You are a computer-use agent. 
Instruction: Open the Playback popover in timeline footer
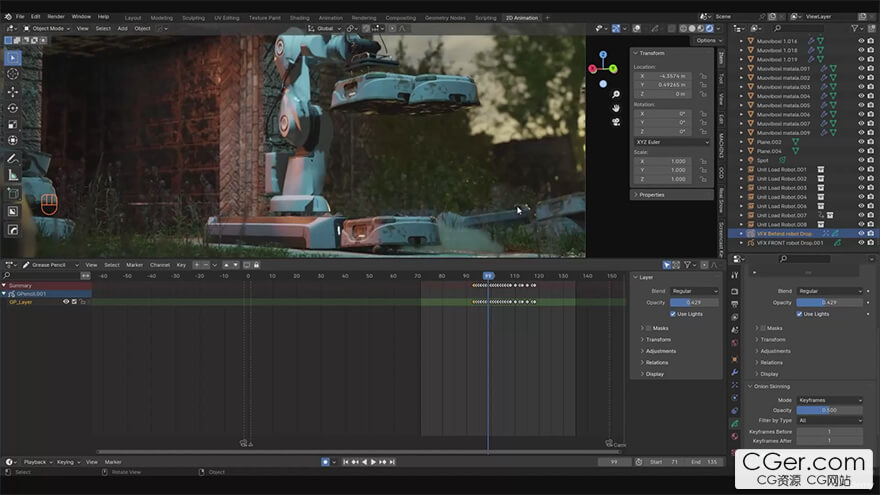point(38,462)
